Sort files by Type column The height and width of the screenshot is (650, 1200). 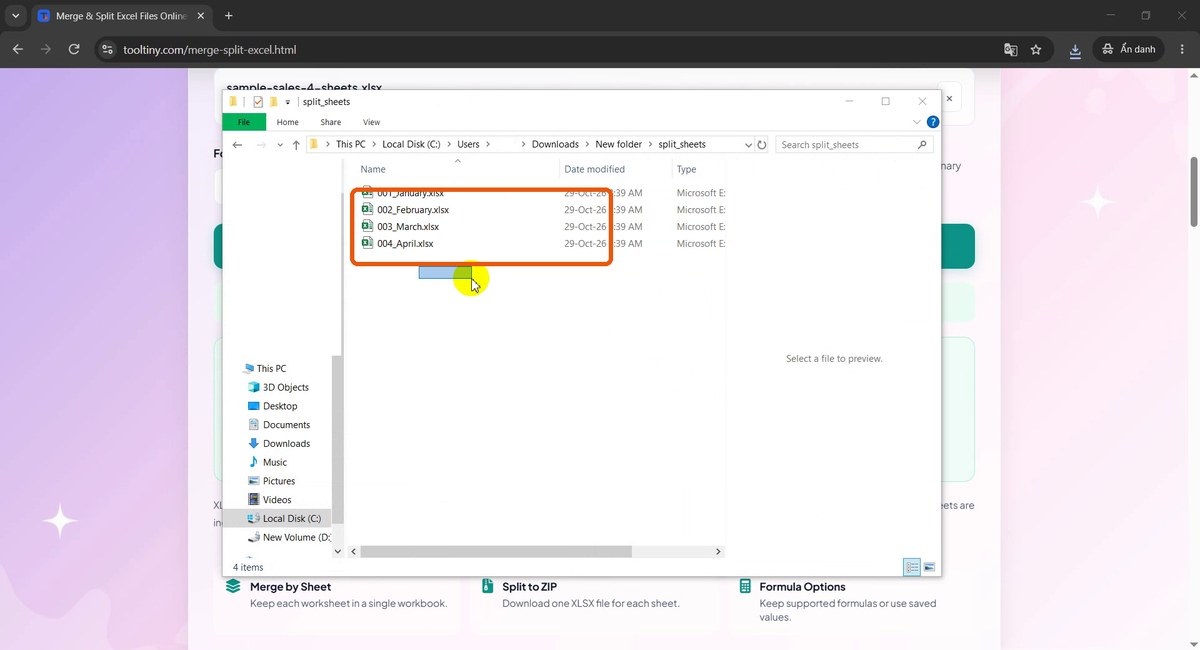click(x=686, y=169)
